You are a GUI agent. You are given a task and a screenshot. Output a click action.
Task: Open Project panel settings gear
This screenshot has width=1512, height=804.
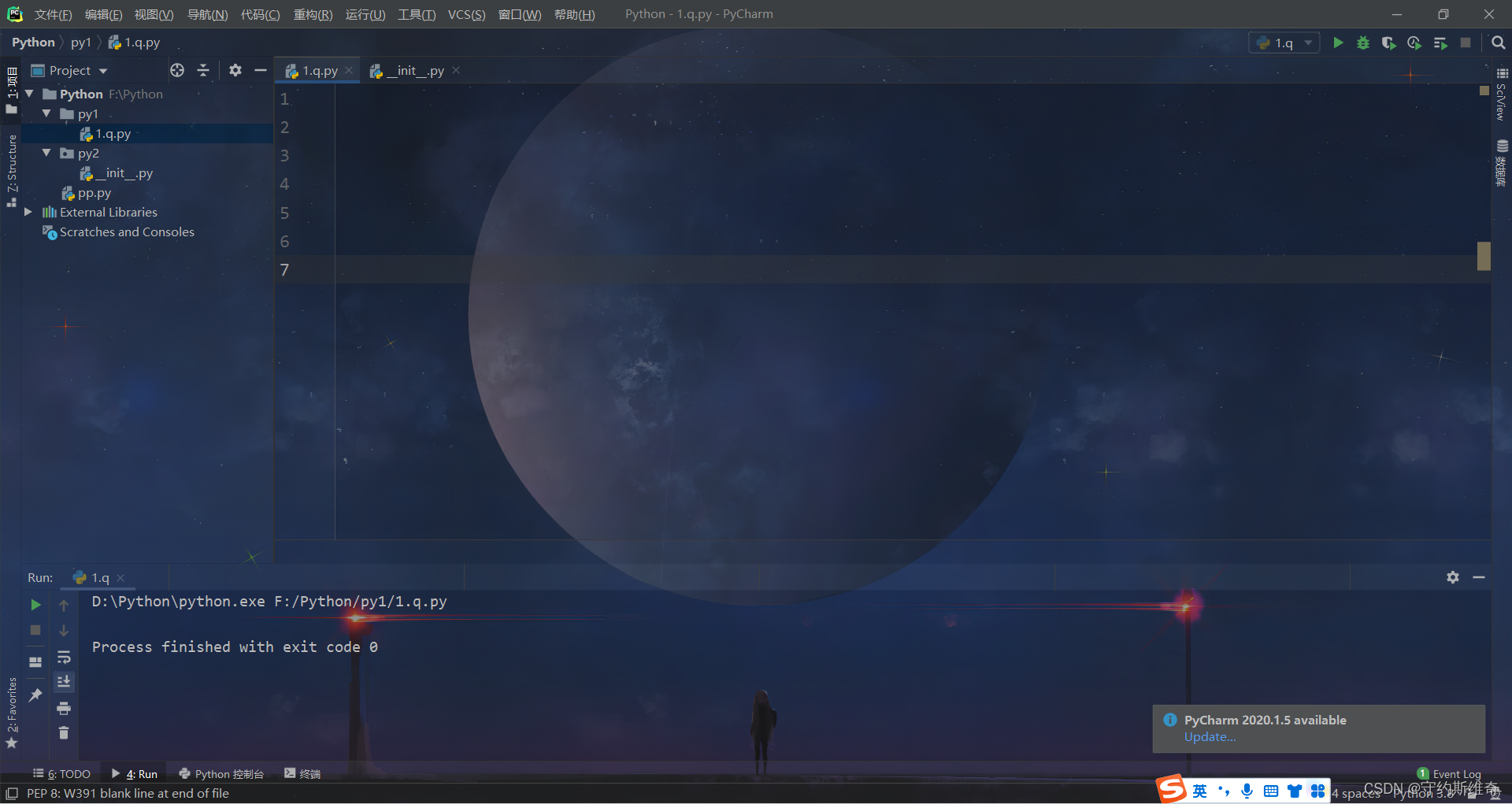point(235,70)
